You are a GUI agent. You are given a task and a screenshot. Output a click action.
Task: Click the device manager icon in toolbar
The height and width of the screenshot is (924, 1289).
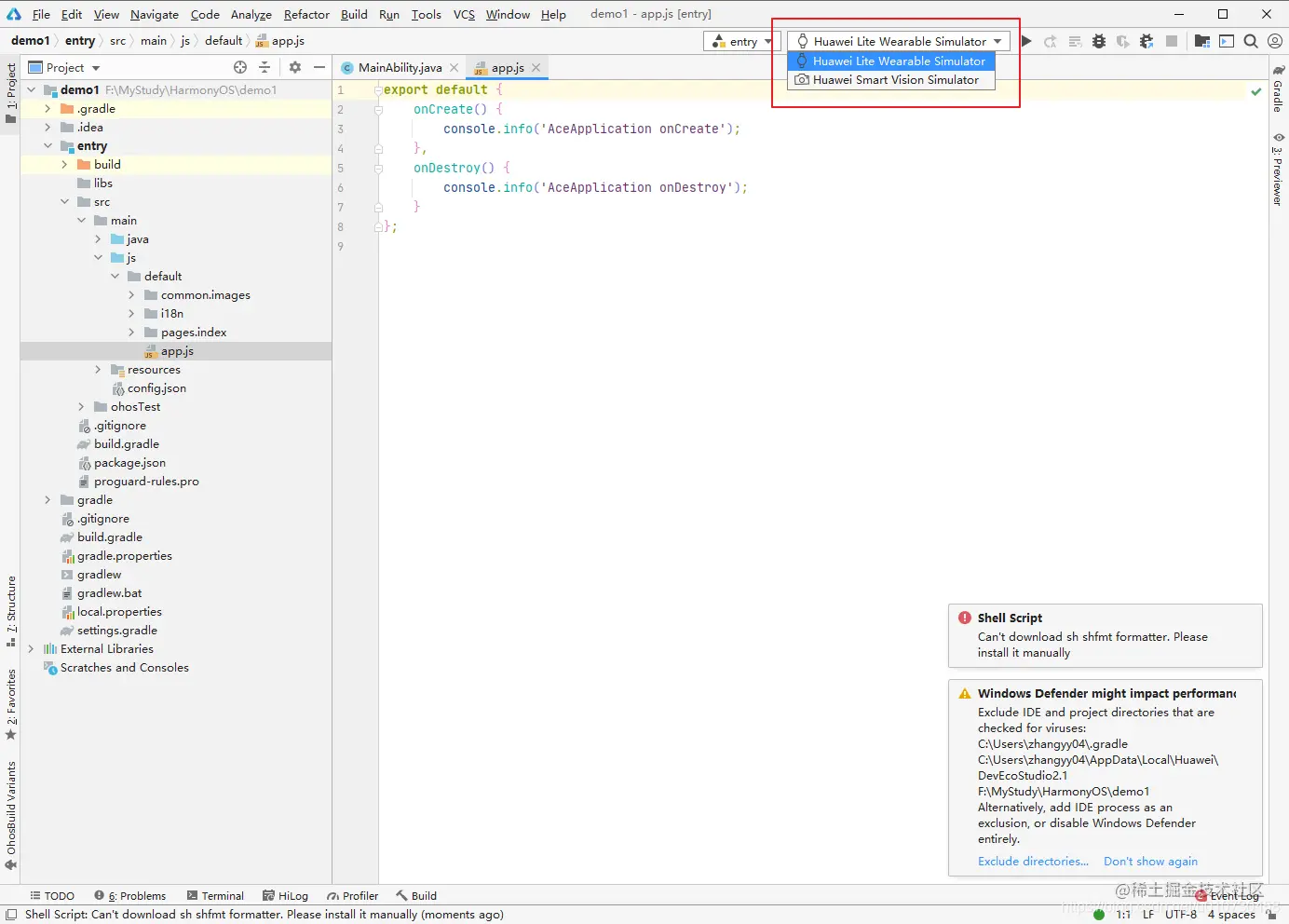click(x=1227, y=41)
